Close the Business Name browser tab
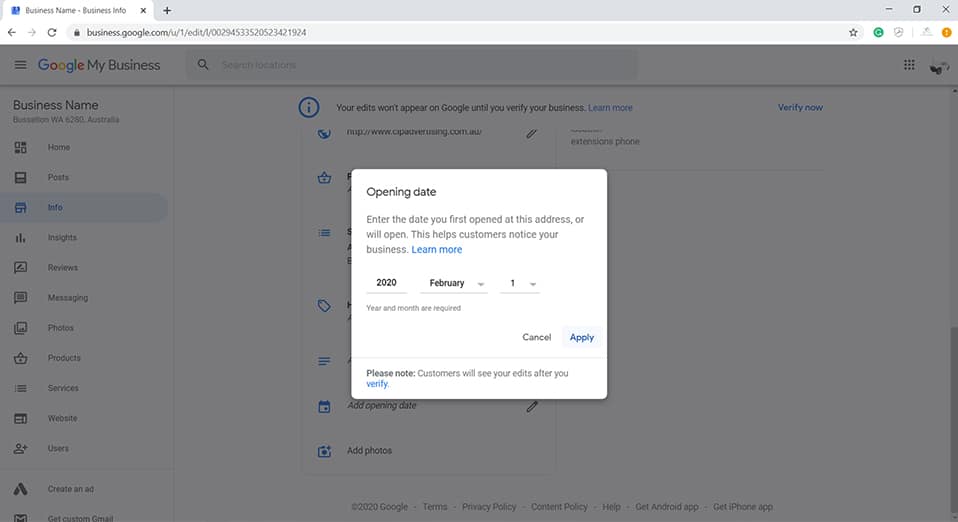The width and height of the screenshot is (958, 522). [143, 10]
